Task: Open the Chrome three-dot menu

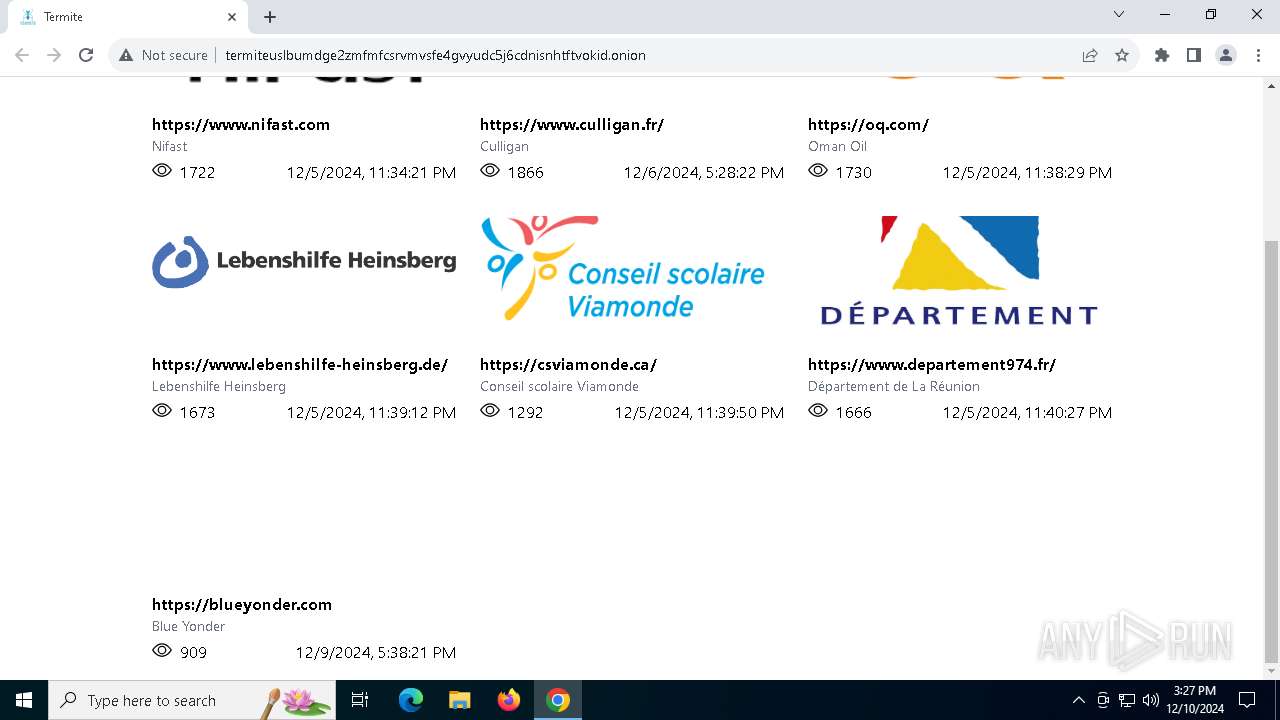Action: pyautogui.click(x=1257, y=55)
